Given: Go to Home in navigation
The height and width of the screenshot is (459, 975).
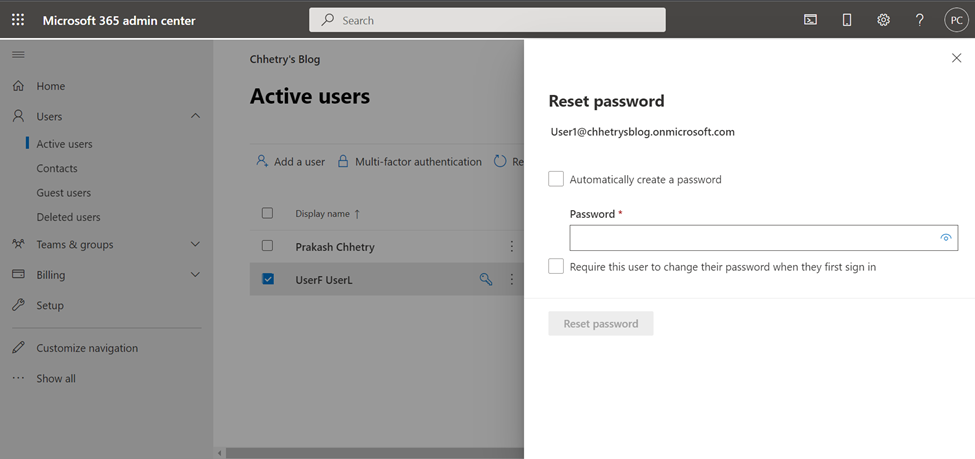Looking at the screenshot, I should point(50,86).
